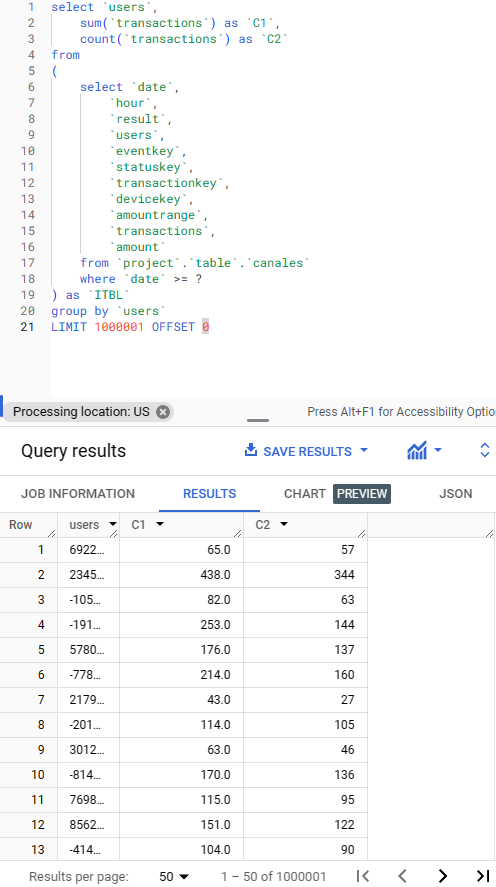
Task: Go to the next results page
Action: tap(443, 876)
